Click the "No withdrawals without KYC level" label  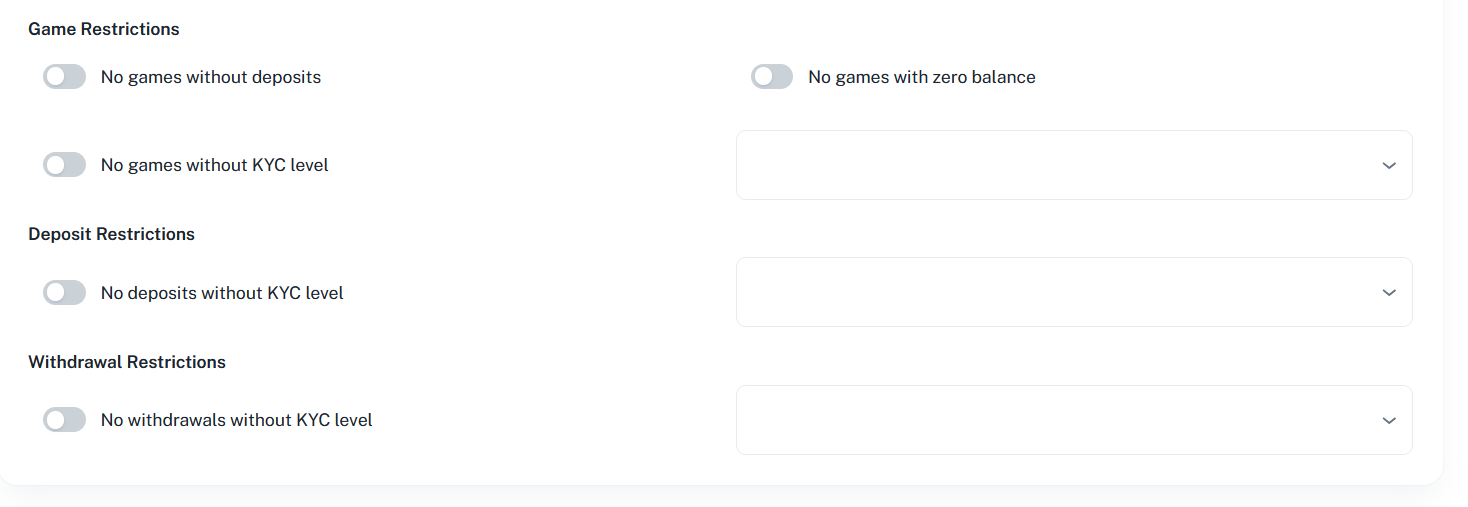click(x=236, y=420)
